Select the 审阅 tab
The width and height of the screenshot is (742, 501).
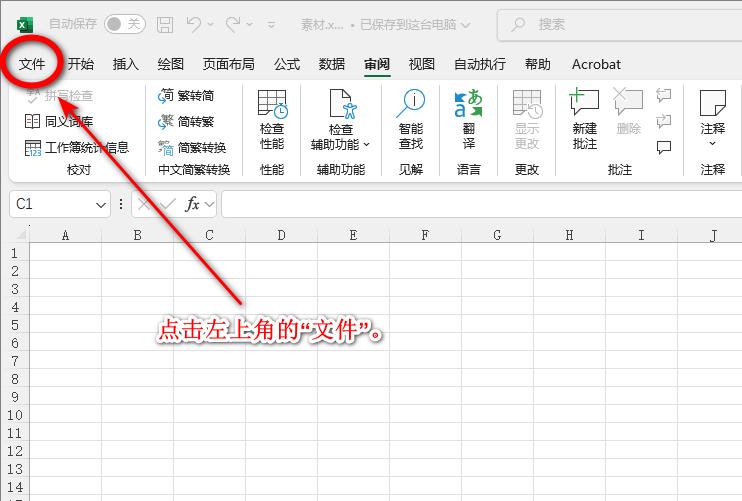[x=377, y=64]
